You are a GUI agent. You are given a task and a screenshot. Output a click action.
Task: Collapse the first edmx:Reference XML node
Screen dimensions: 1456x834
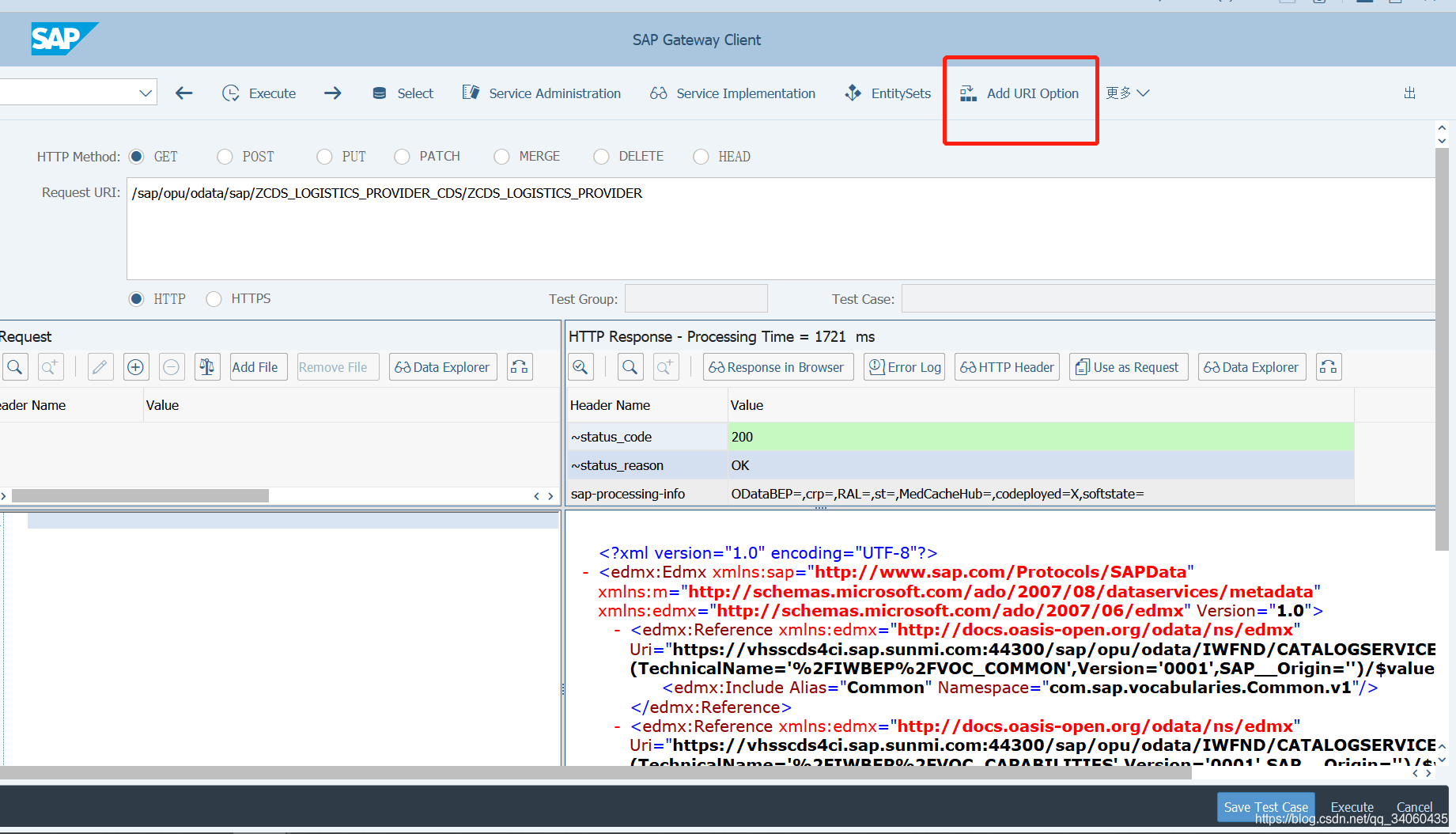coord(617,630)
